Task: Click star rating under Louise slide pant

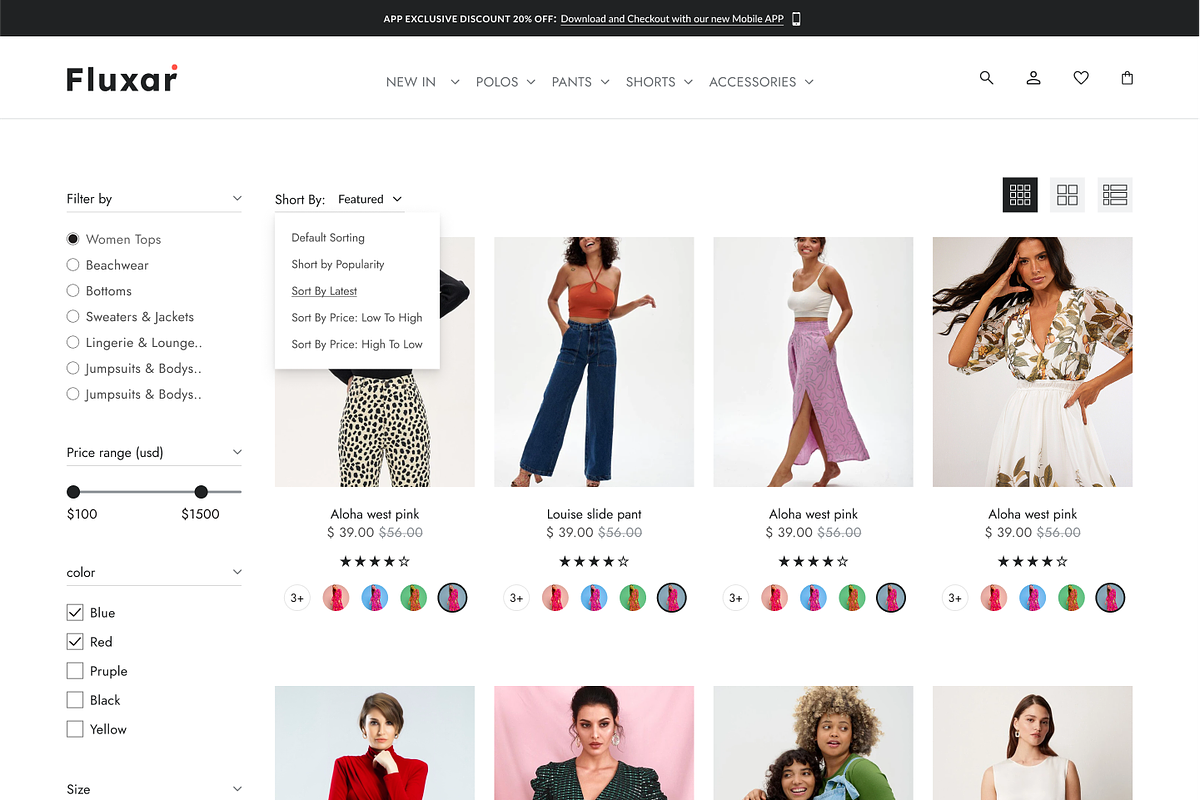Action: pos(594,562)
